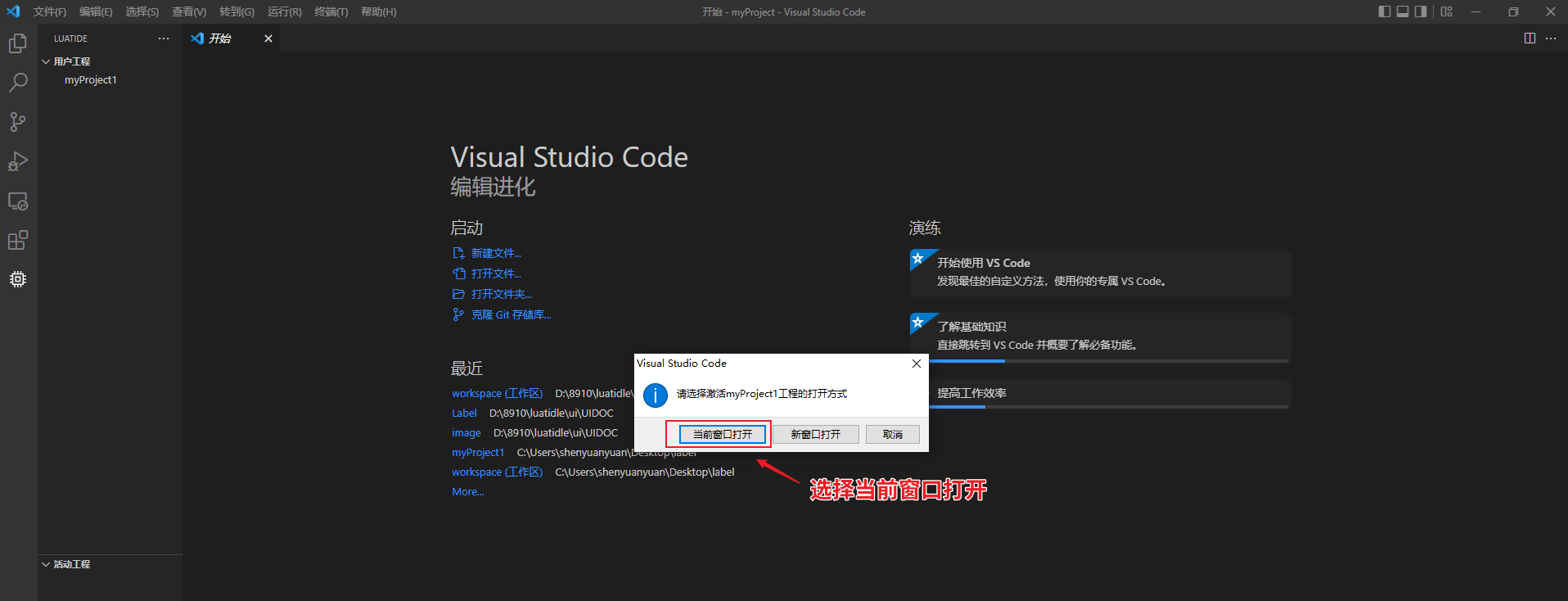Open the Search view icon
This screenshot has height=601, width=1568.
[18, 83]
